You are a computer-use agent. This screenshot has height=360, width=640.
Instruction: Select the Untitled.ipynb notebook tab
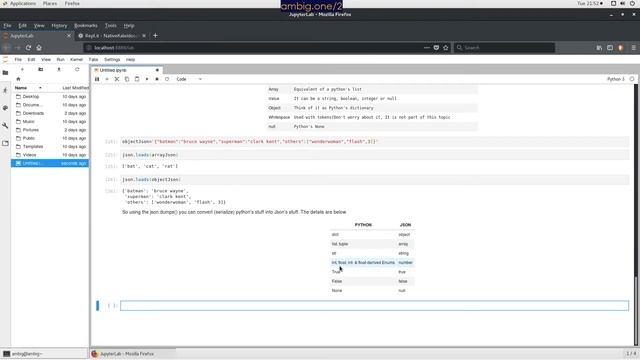click(127, 70)
